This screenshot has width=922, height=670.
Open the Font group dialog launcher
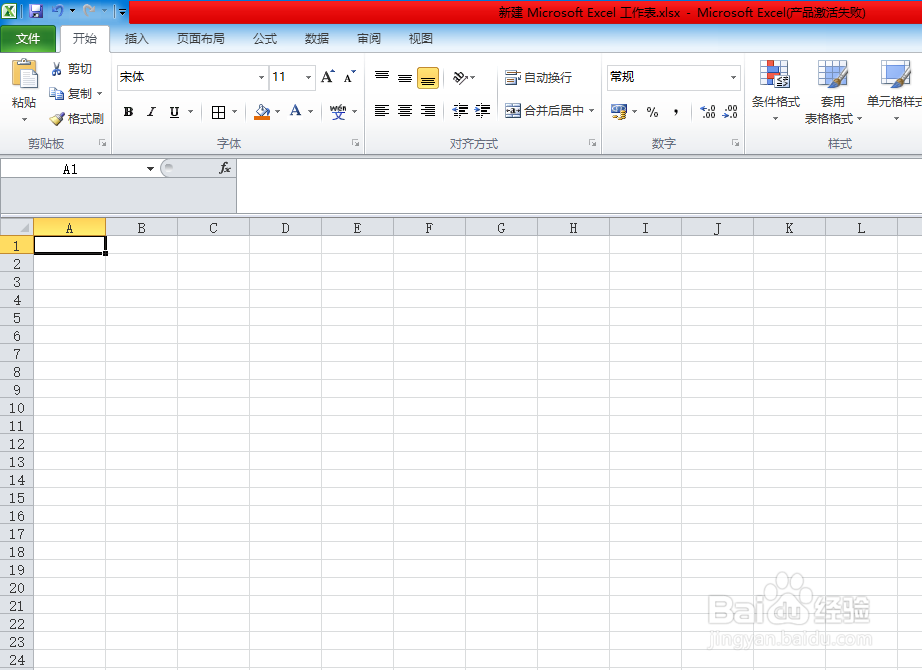pyautogui.click(x=356, y=143)
